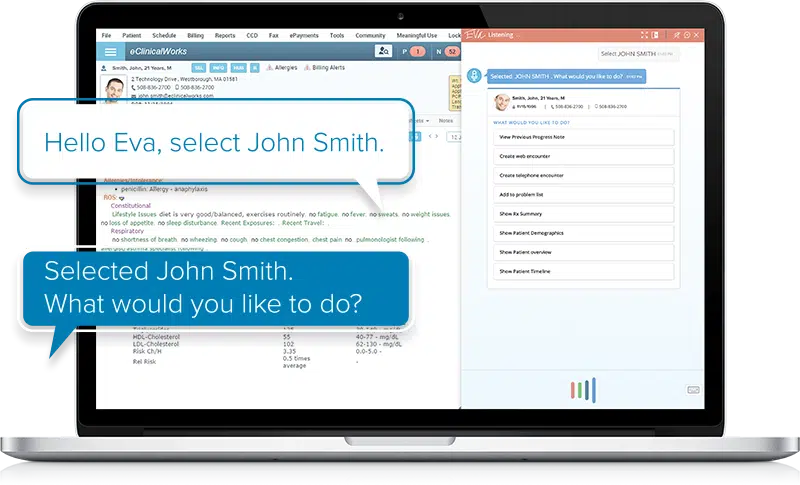Click 'Smith, John, 21 Years, M' in Eva card

pos(538,98)
